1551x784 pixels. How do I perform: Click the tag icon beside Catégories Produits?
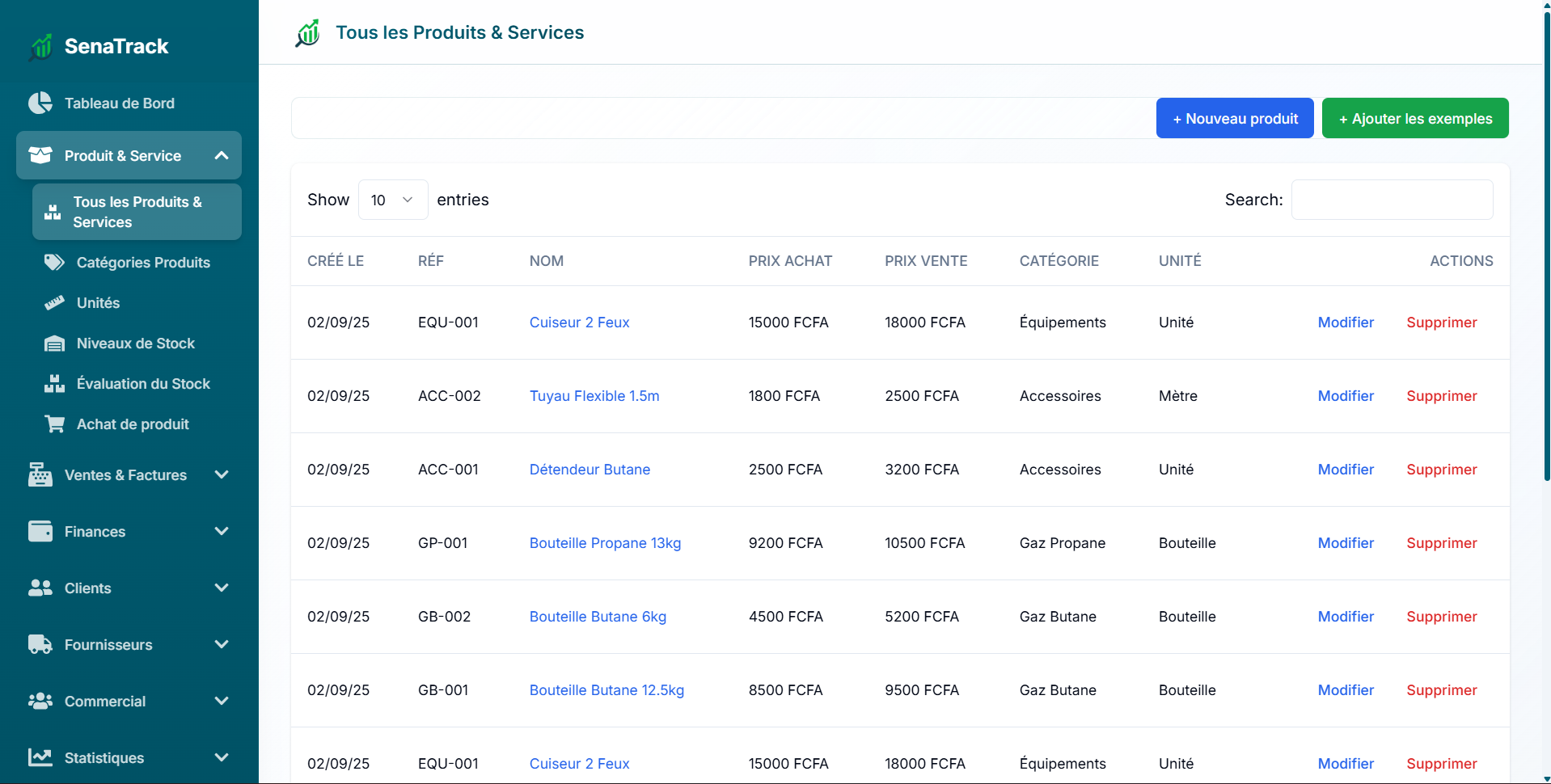click(54, 263)
